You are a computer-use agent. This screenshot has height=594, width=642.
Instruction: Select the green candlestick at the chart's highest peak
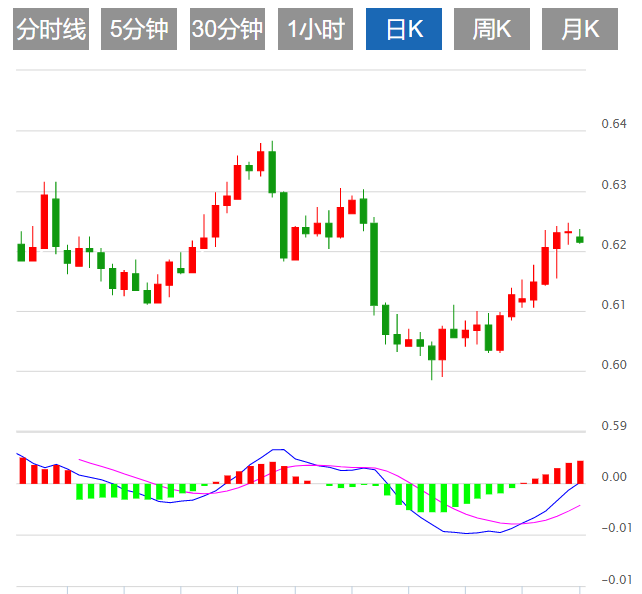click(272, 170)
